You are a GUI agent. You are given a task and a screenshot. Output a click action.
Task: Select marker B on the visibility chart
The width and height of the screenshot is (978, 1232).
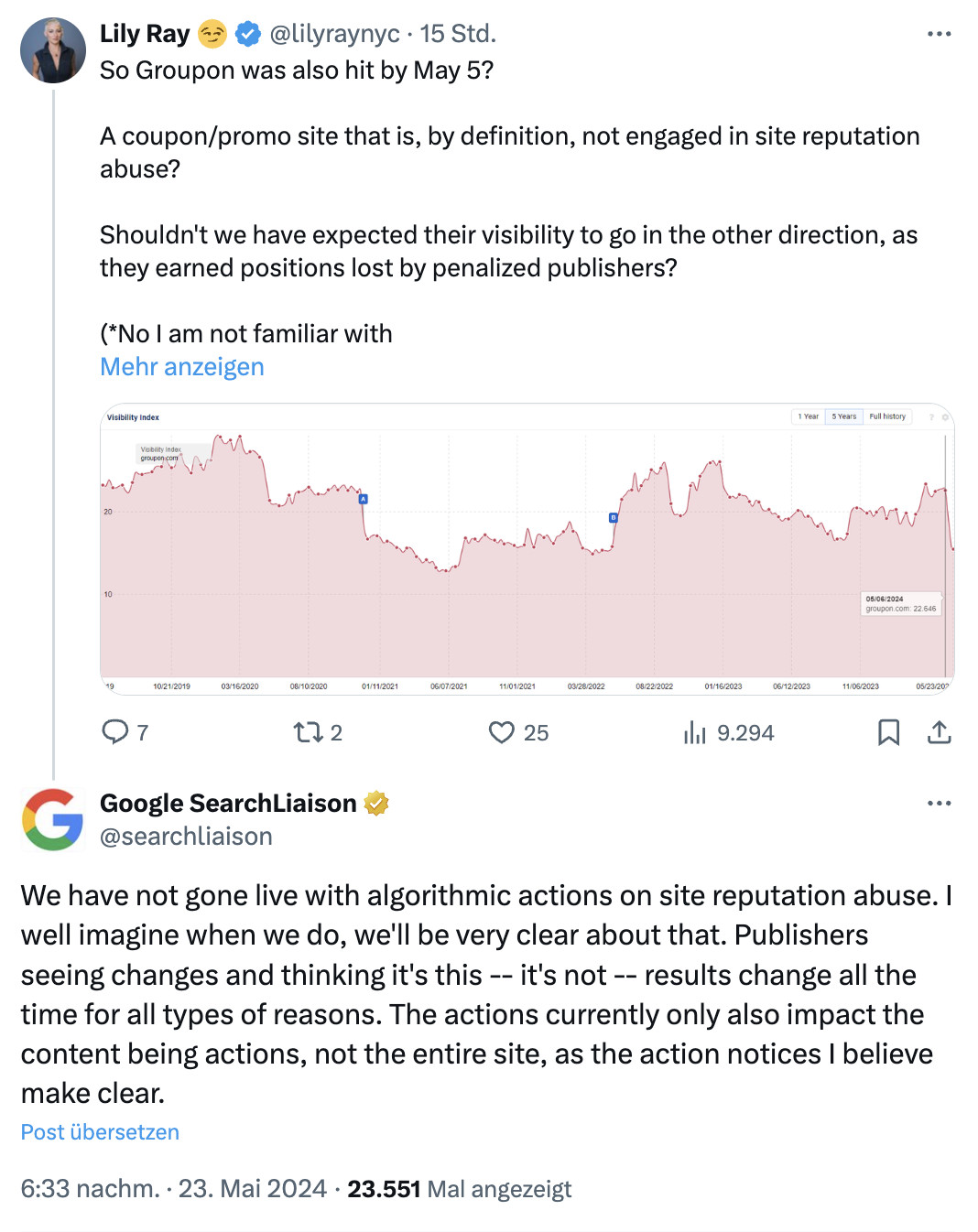612,515
